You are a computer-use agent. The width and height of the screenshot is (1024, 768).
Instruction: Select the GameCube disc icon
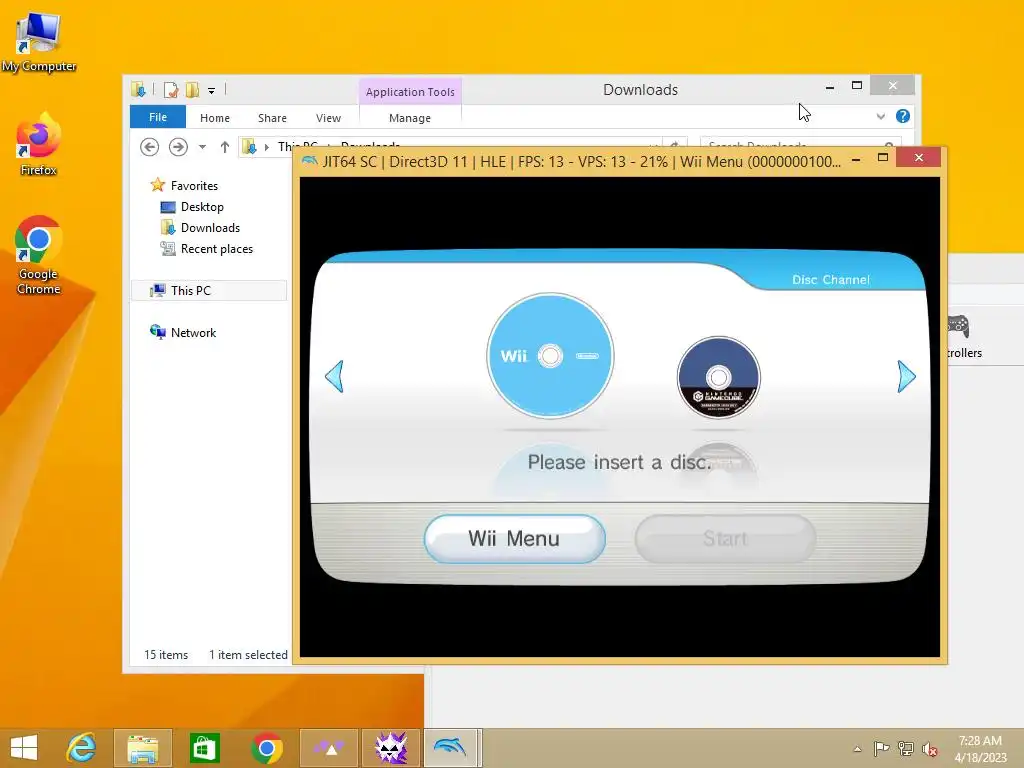[718, 377]
